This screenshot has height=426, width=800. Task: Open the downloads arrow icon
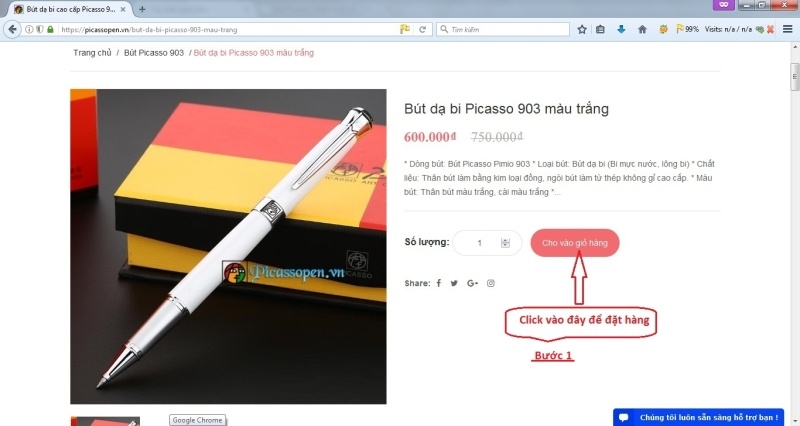(621, 30)
